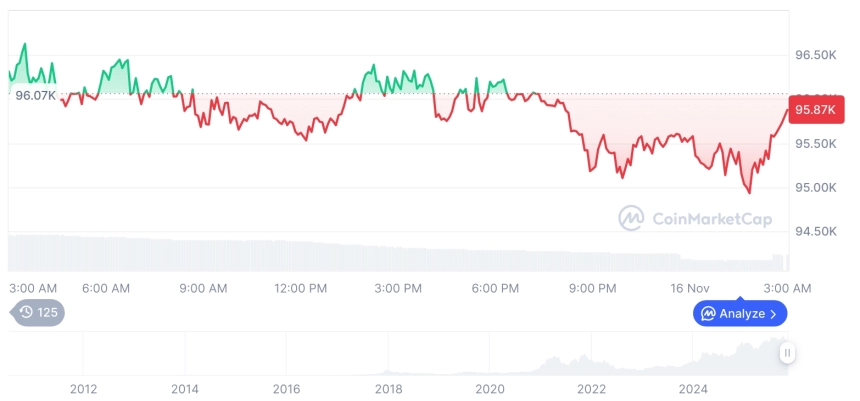Screen dimensions: 860x401
Task: Select the 95.50K price axis label
Action: [815, 144]
